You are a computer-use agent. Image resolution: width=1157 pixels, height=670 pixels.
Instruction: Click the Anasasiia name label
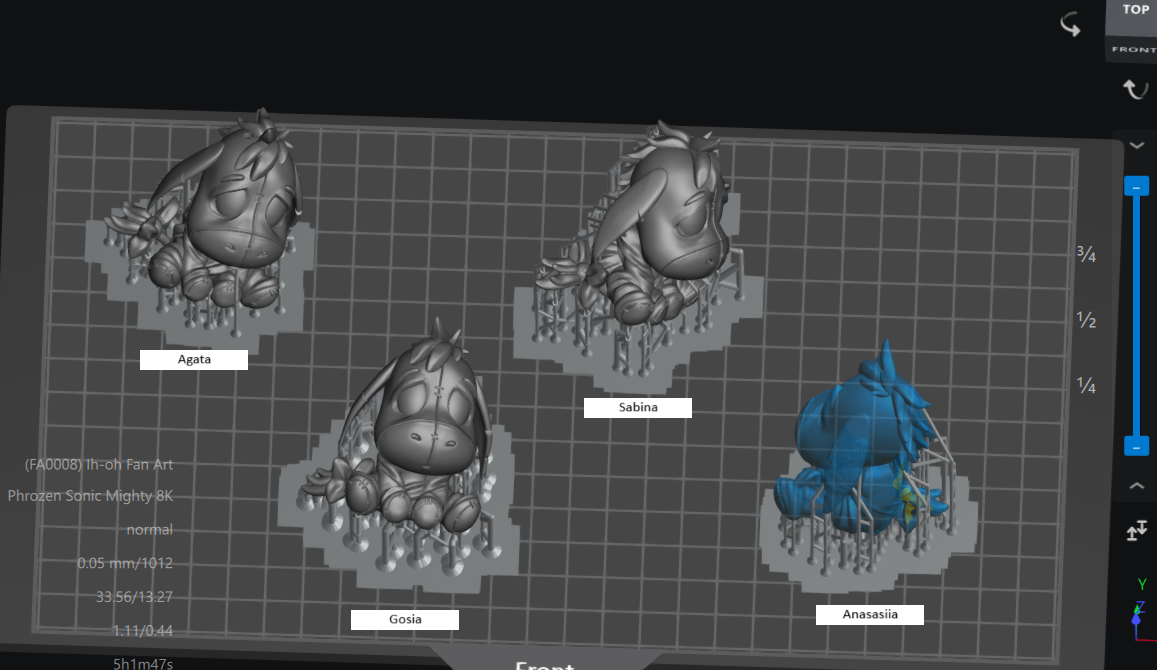(870, 615)
